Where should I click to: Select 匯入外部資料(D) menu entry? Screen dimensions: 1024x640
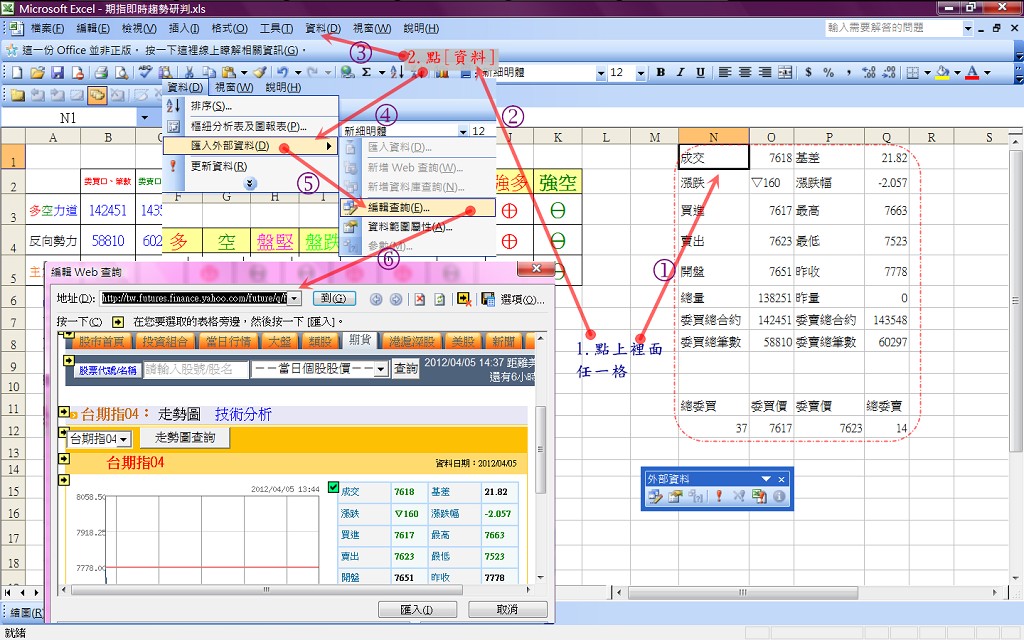(x=250, y=146)
